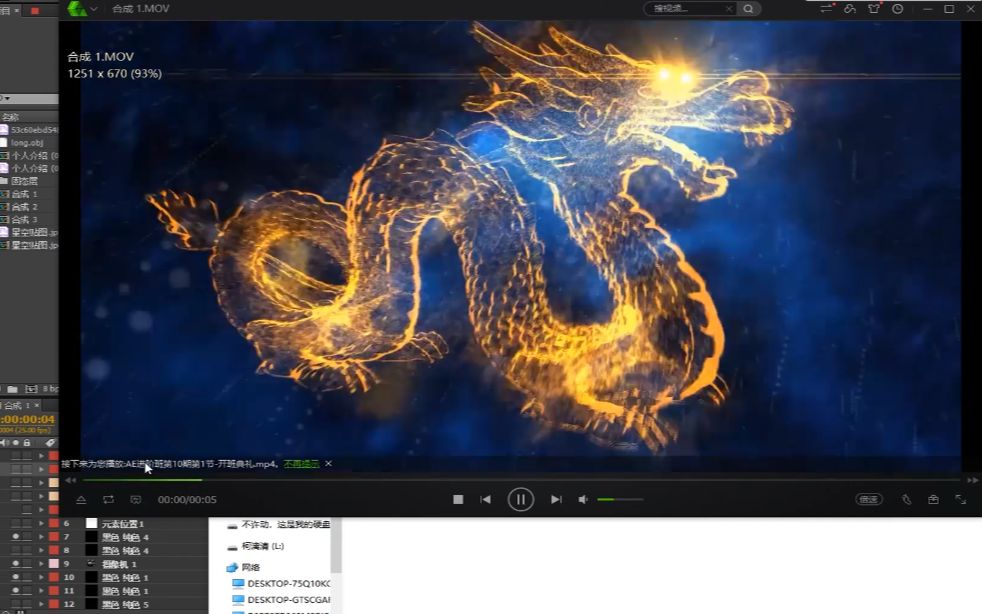
Task: Click the pink label swatch of layer 9
Action: (54, 564)
